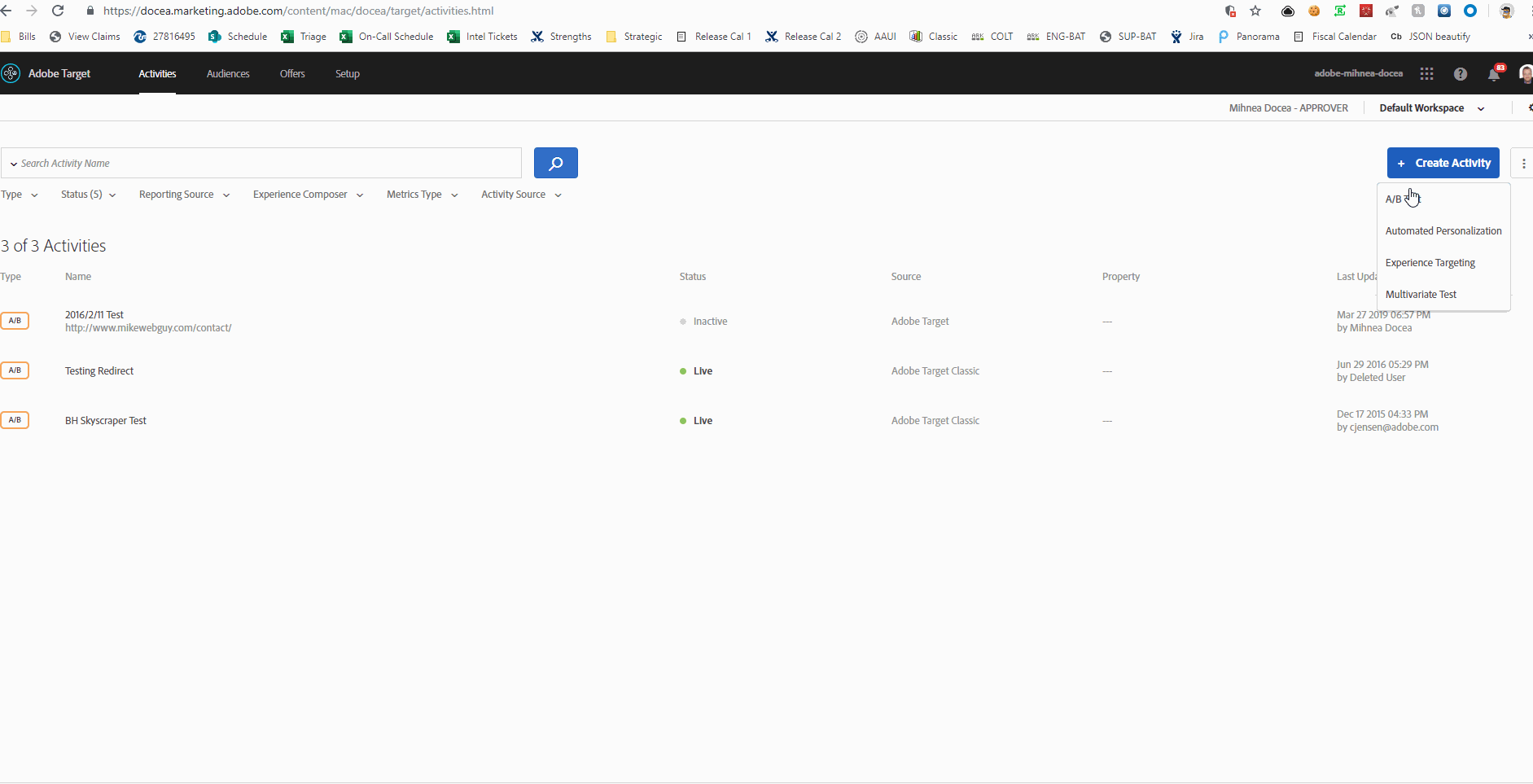Click the green R extension icon
This screenshot has width=1533, height=784.
(x=1340, y=11)
